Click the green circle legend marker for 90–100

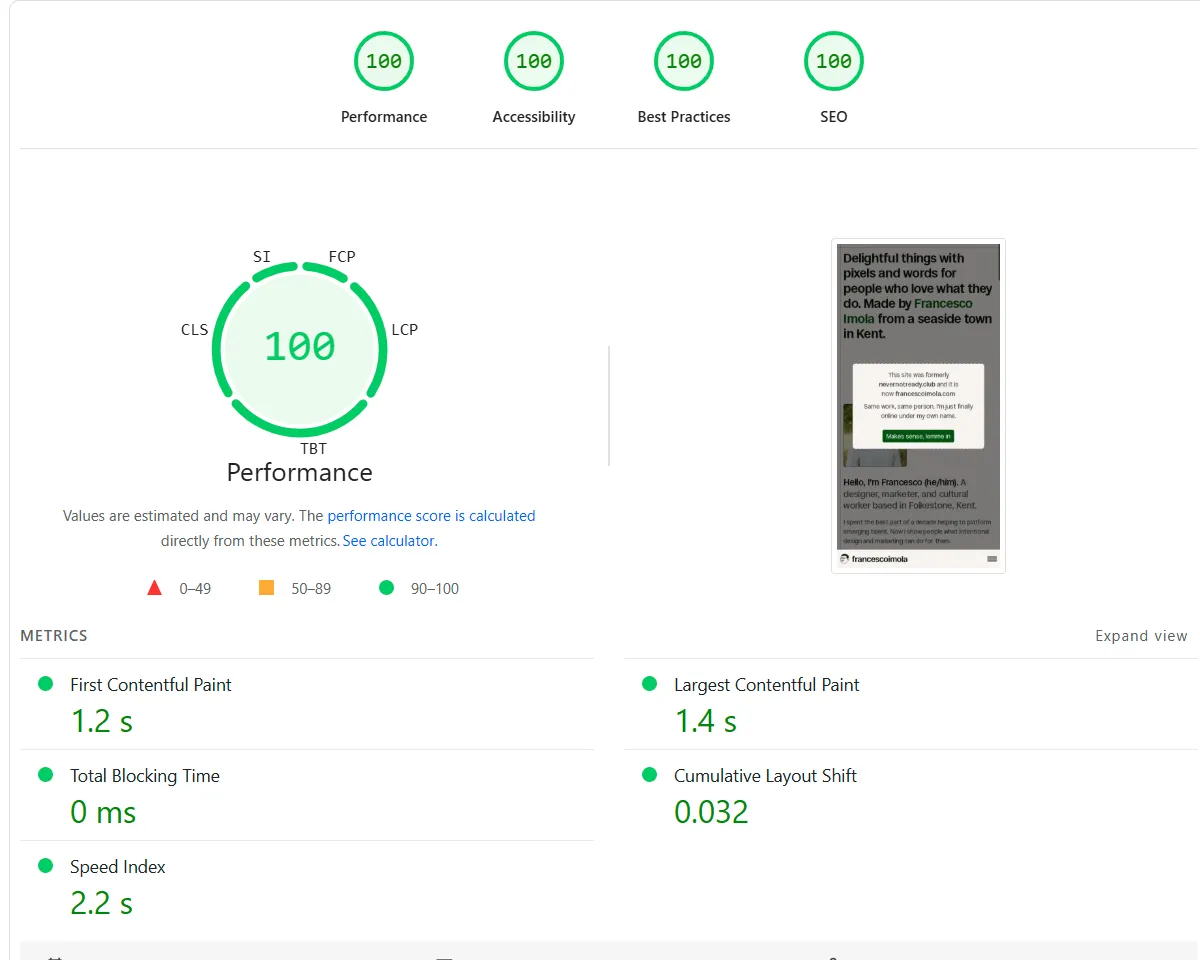386,588
